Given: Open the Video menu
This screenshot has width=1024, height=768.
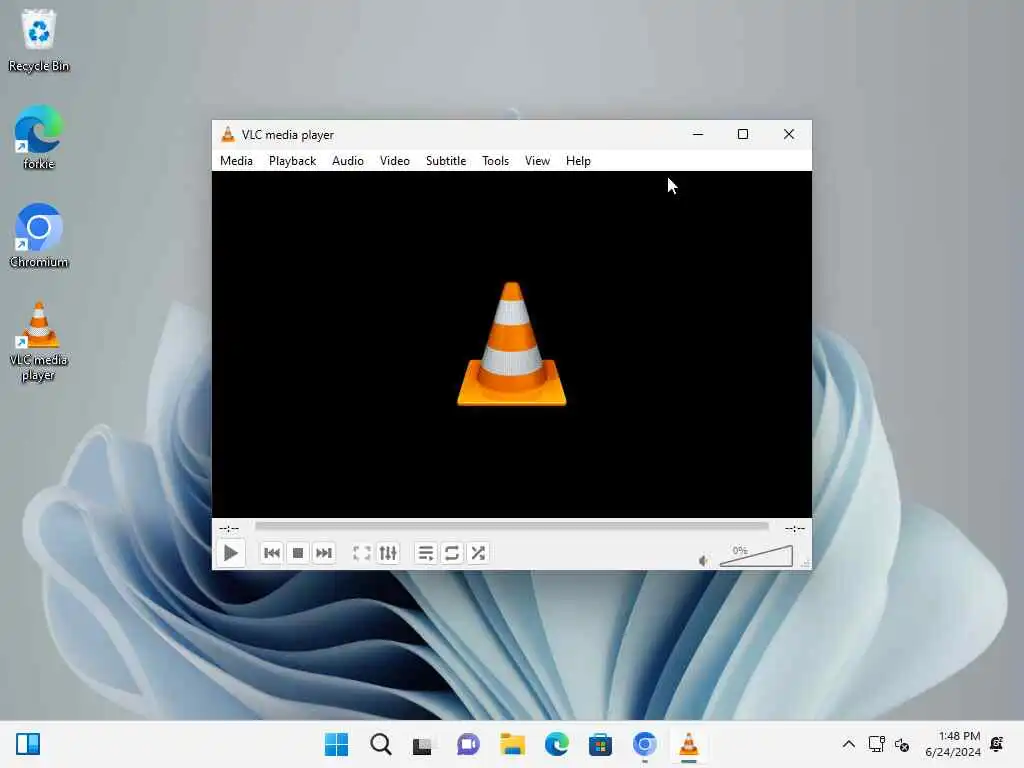Looking at the screenshot, I should [394, 161].
